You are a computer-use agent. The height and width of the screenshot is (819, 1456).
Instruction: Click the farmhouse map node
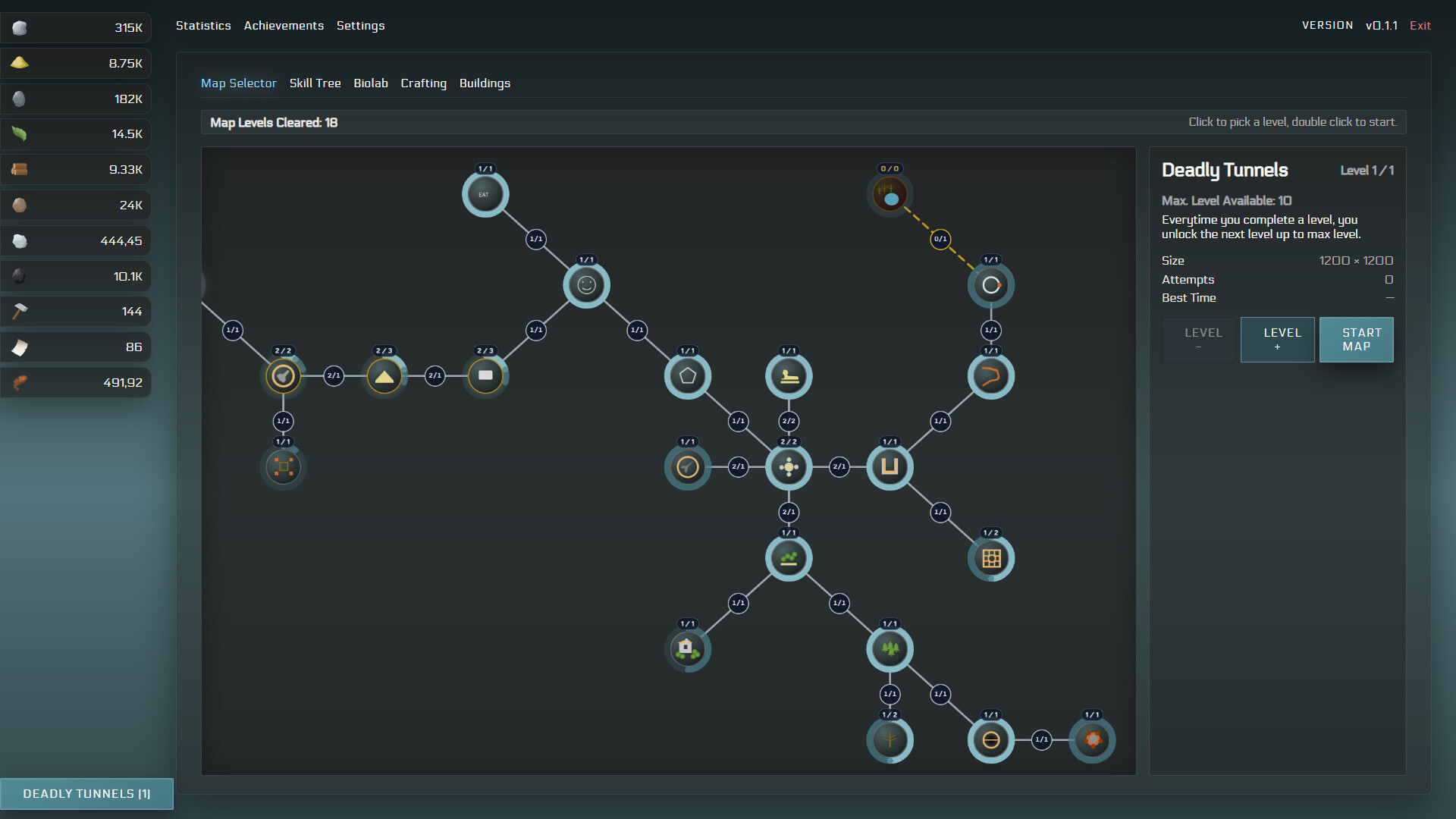pyautogui.click(x=687, y=649)
